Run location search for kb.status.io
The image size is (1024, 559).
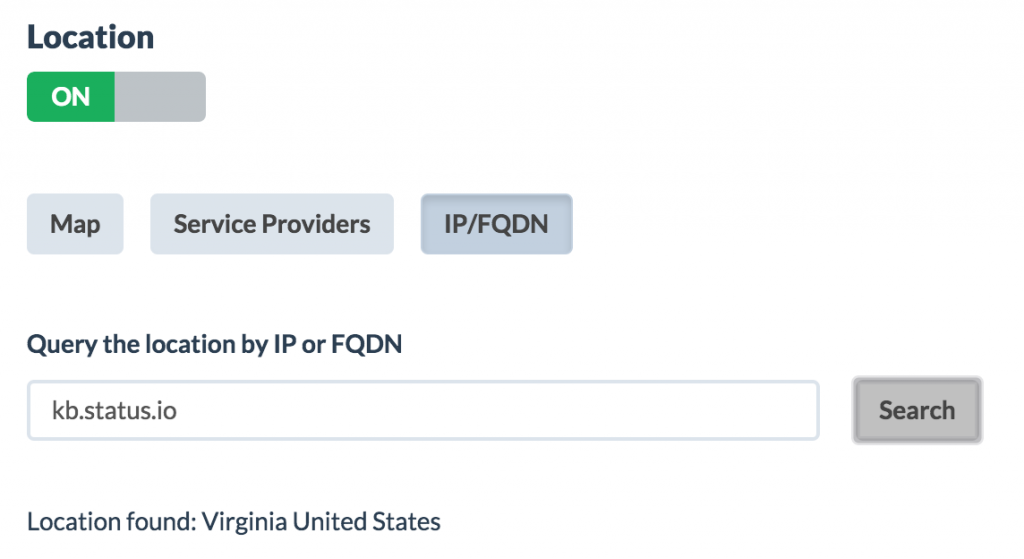point(917,410)
